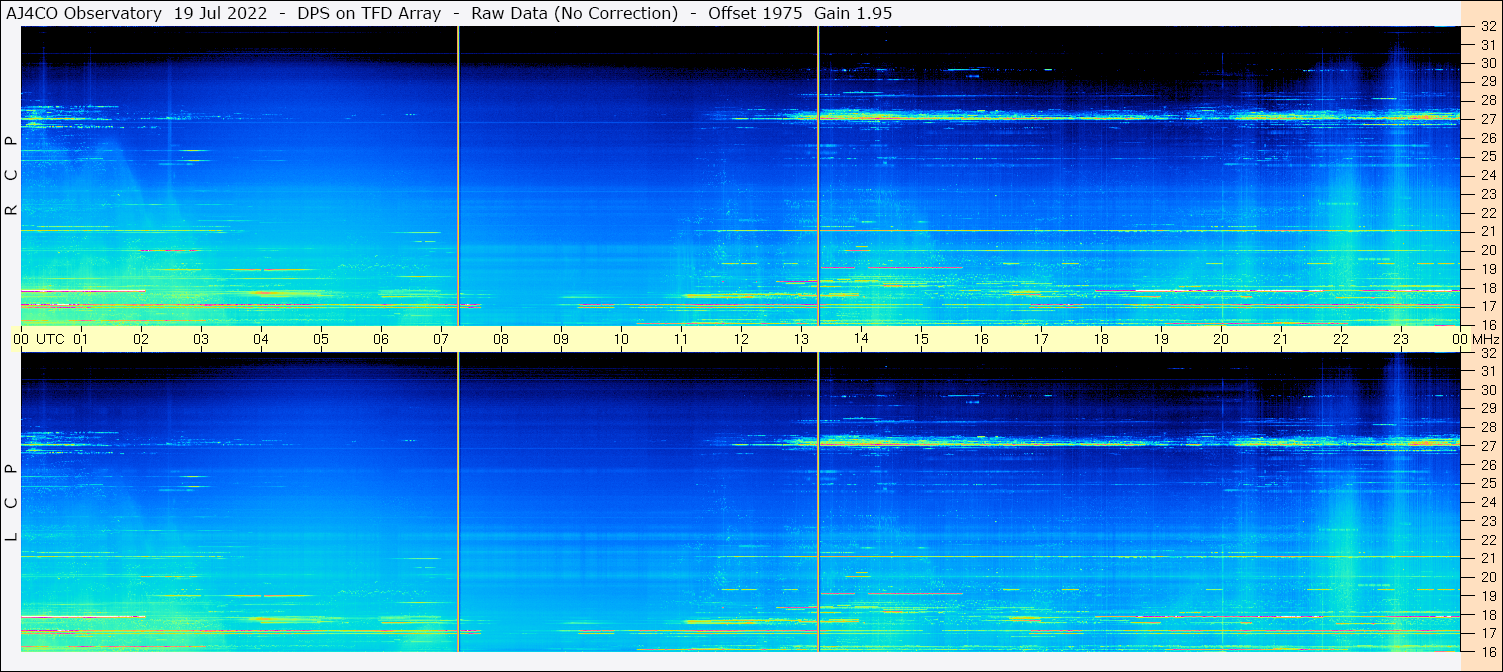Click the 18 MHz label on RCP frequency axis
This screenshot has width=1503, height=672.
click(x=1488, y=287)
